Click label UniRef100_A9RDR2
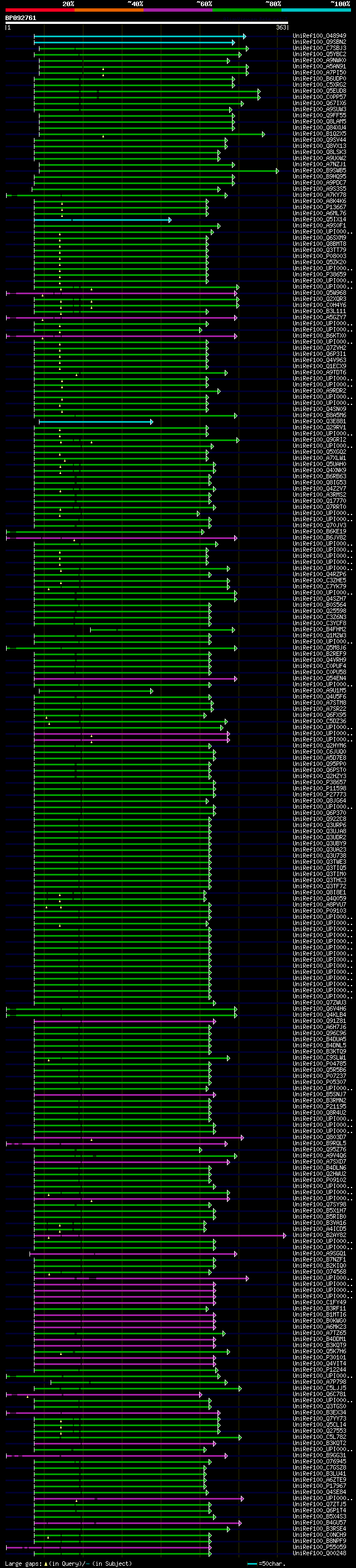 [x=319, y=391]
